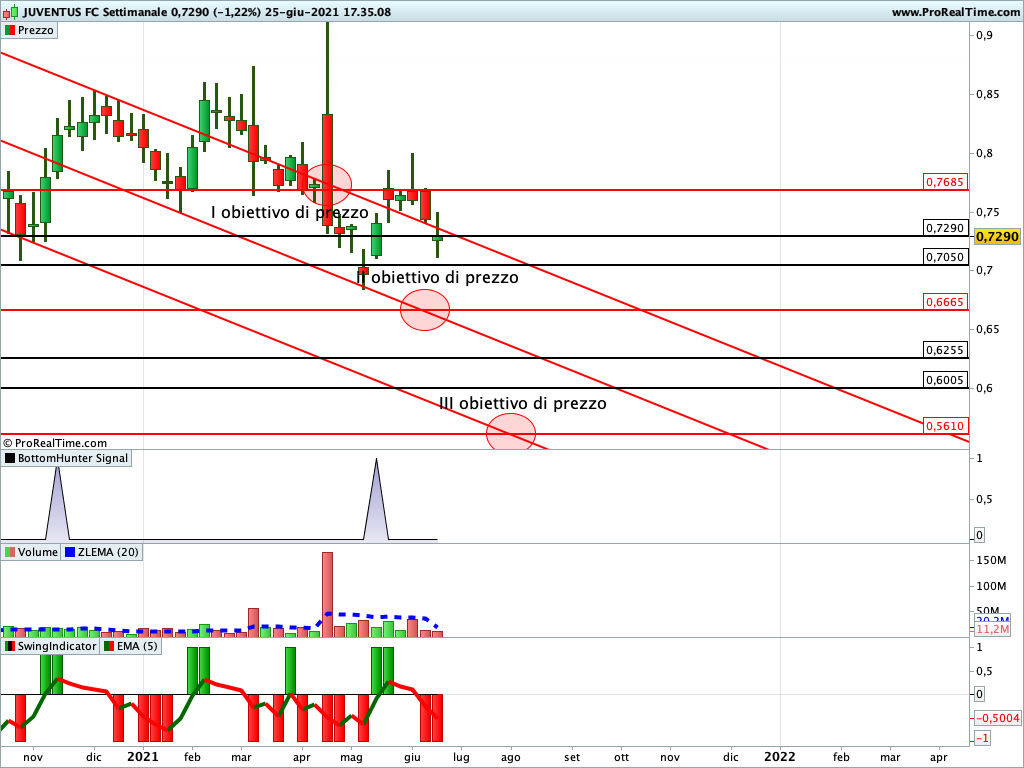Click the red 11,2M volume value label

(993, 630)
